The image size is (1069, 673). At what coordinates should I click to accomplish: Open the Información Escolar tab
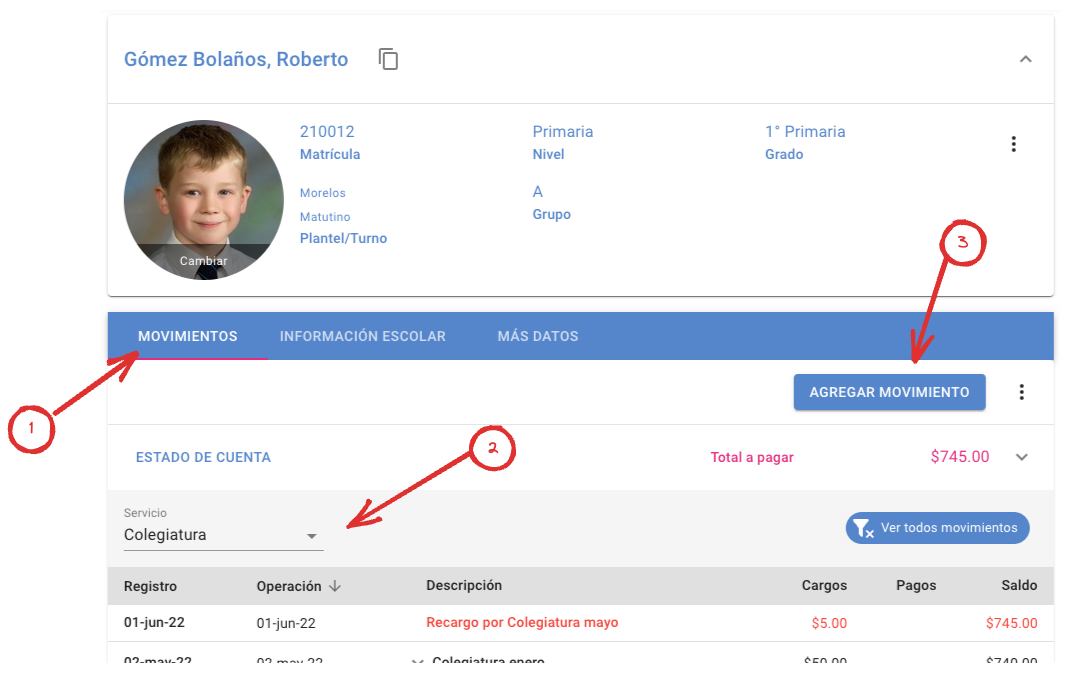pos(362,336)
